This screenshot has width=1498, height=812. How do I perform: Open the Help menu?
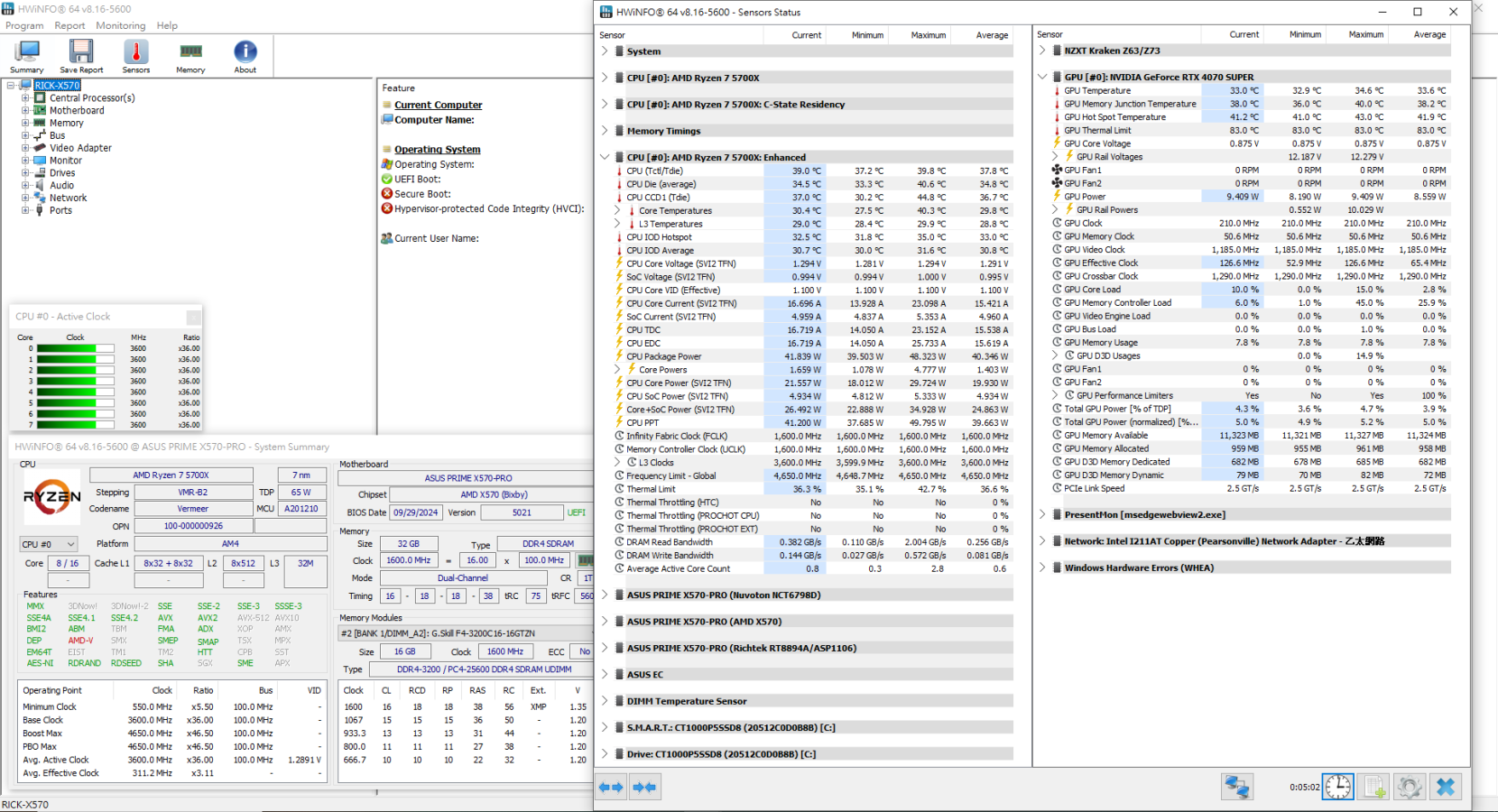pyautogui.click(x=167, y=25)
